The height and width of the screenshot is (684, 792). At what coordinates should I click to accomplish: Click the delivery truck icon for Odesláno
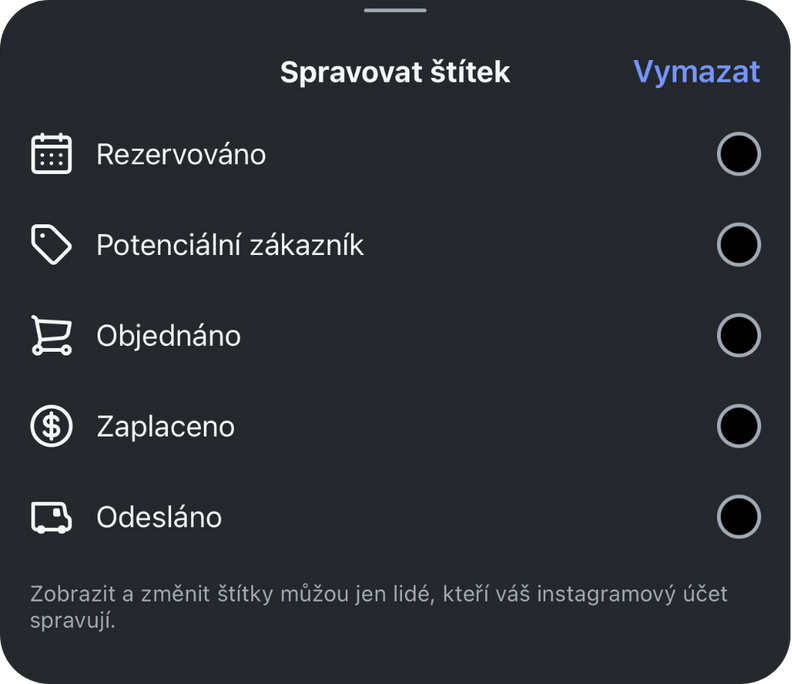(51, 517)
